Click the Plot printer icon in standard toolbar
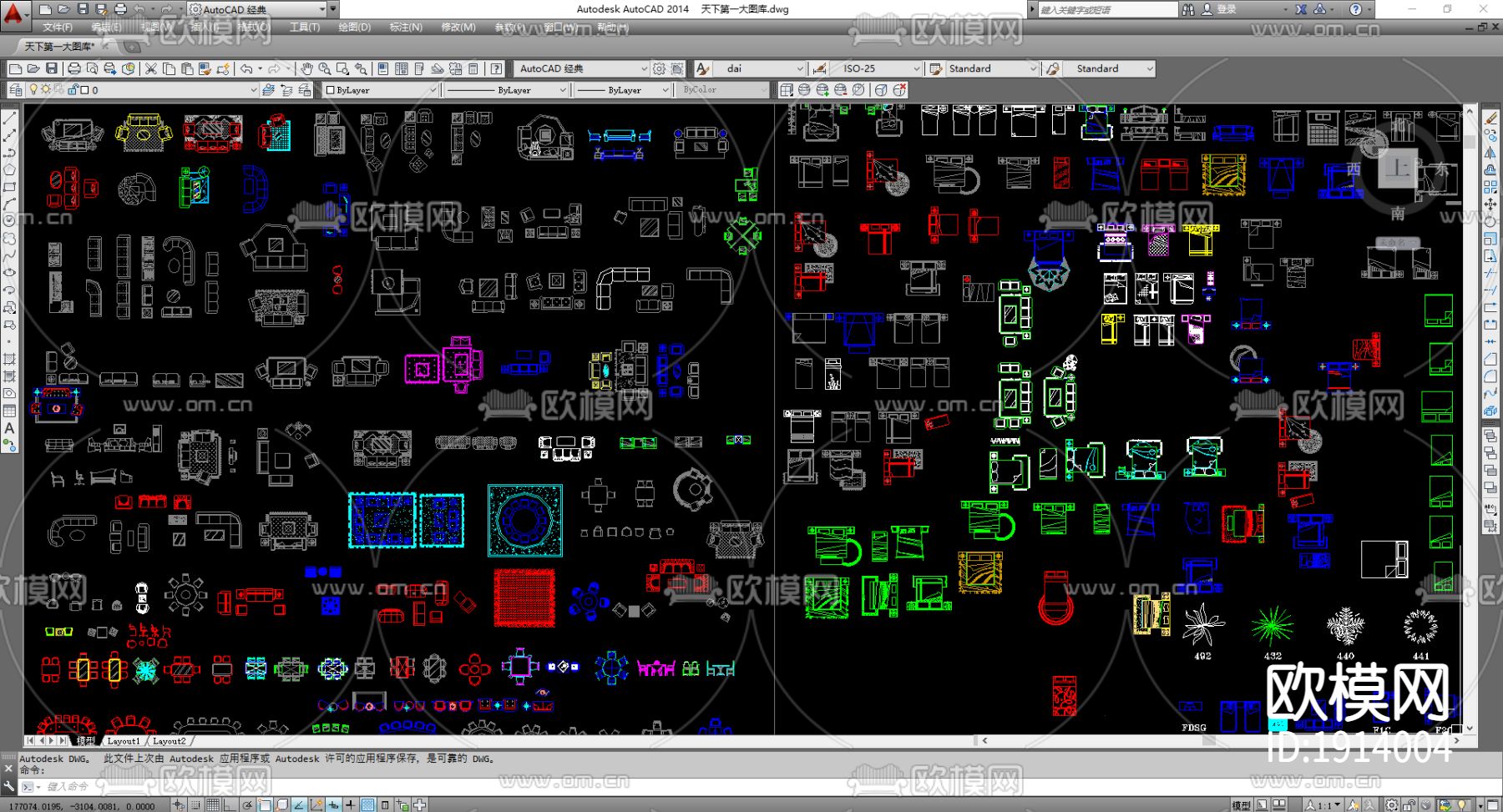The image size is (1503, 812). pos(74,68)
